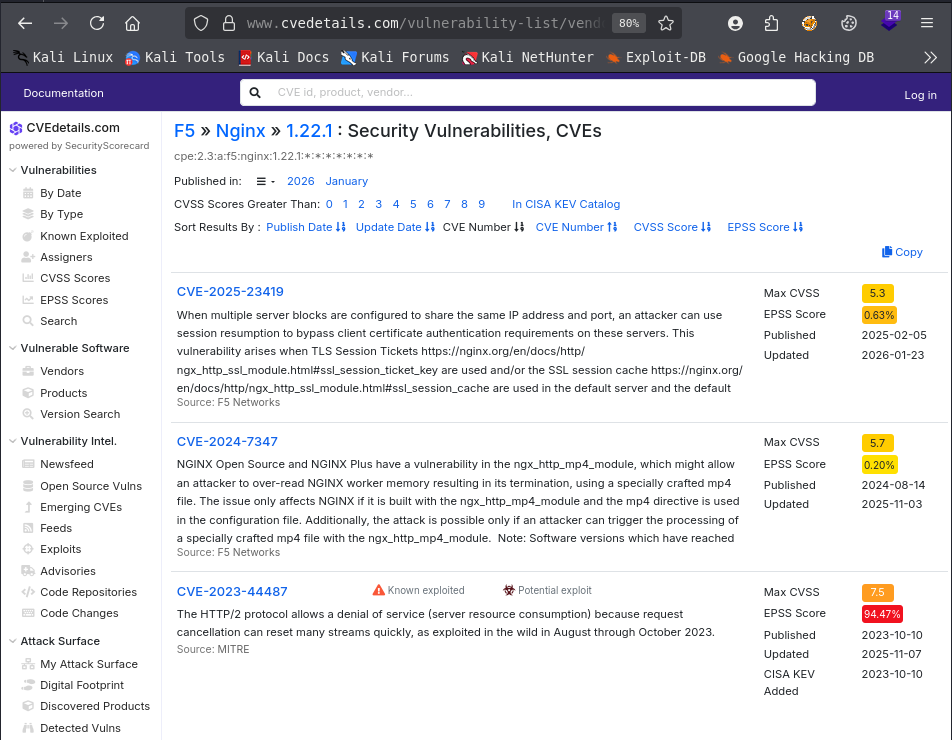This screenshot has width=952, height=740.
Task: Open the Firefox application menu
Action: [926, 23]
